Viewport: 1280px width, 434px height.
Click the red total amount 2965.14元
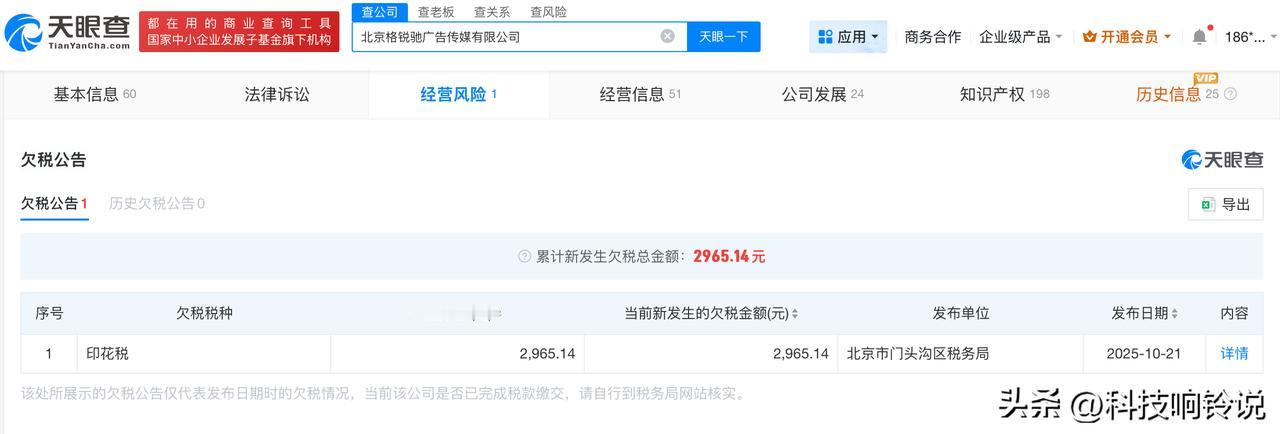[x=729, y=256]
